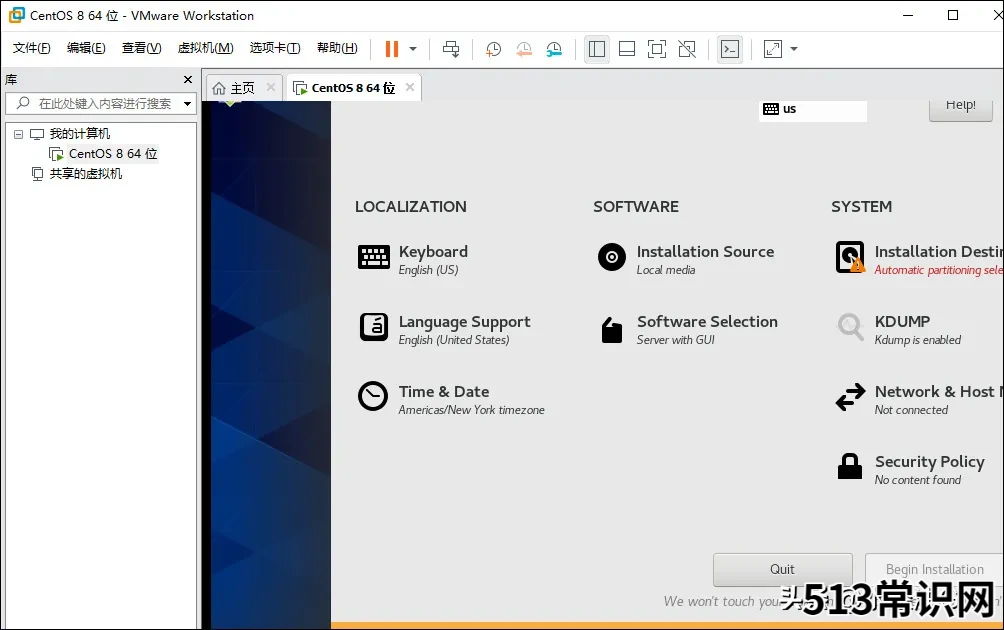Show the console view

coord(730,49)
